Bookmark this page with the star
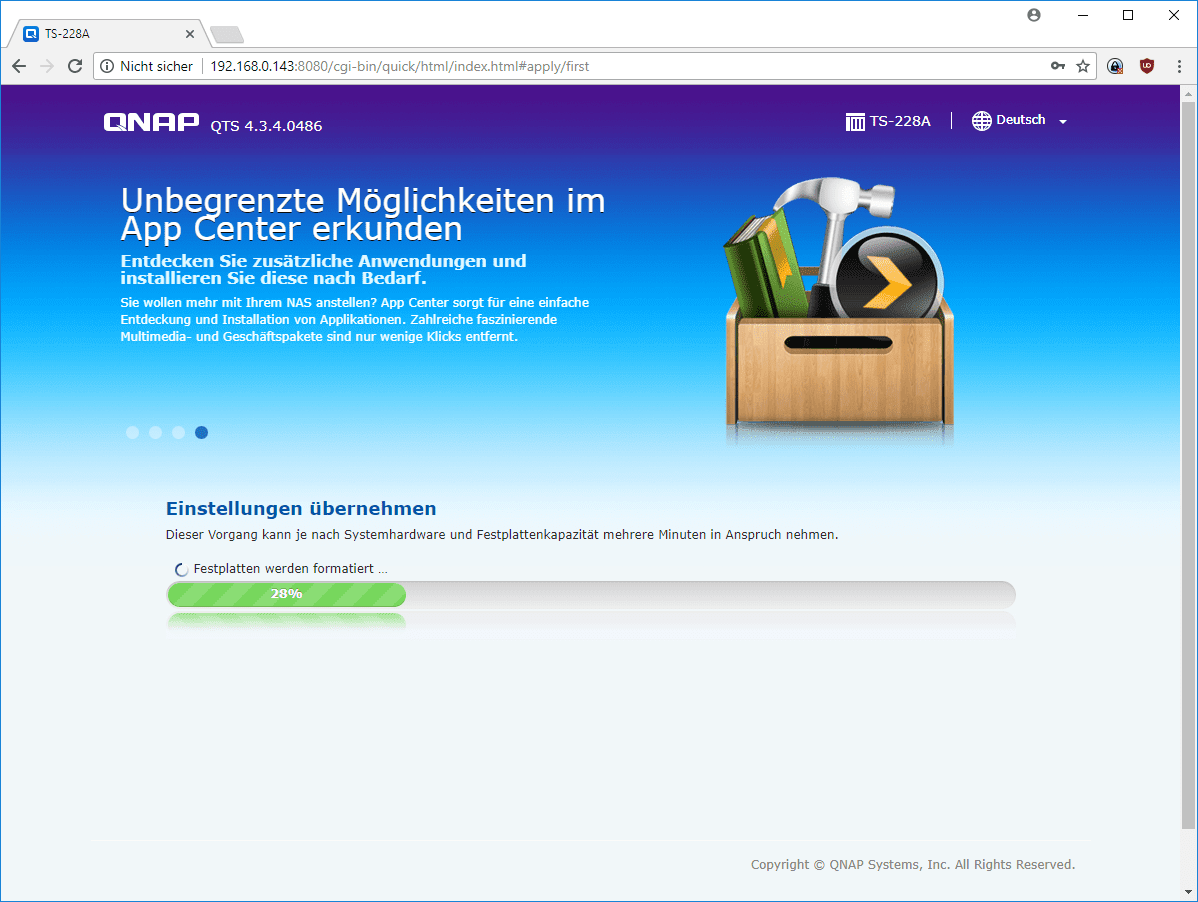This screenshot has height=902, width=1198. click(1083, 66)
